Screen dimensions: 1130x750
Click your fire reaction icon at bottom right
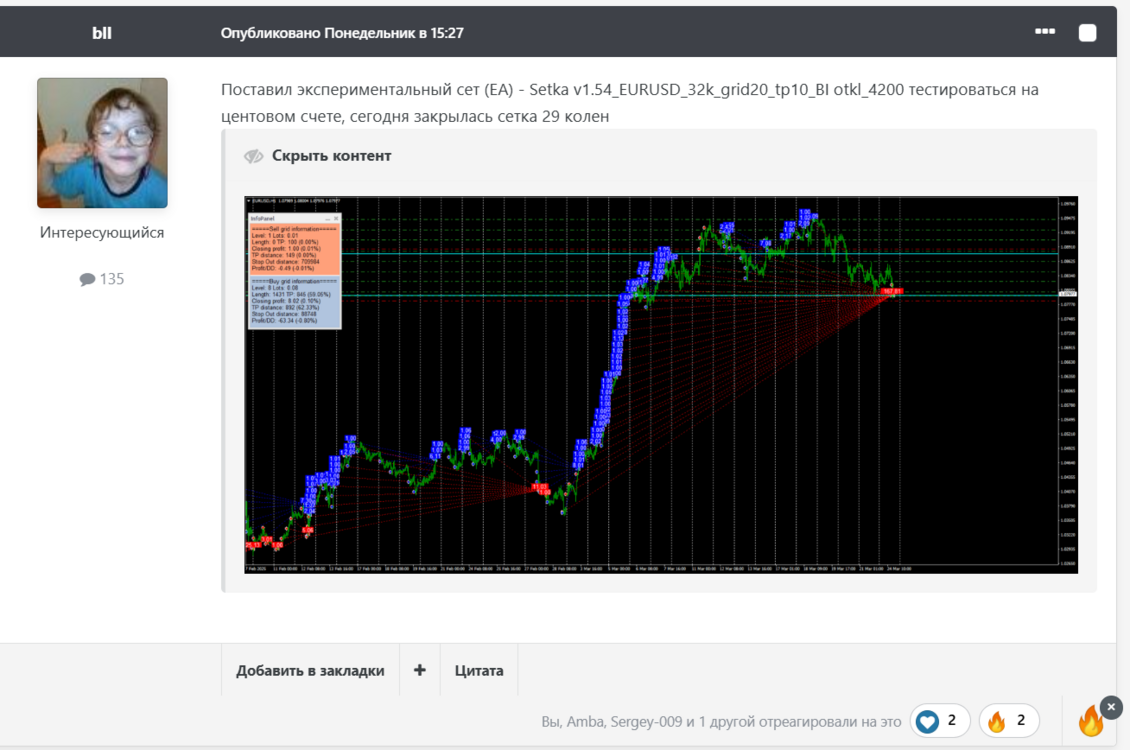click(1090, 722)
